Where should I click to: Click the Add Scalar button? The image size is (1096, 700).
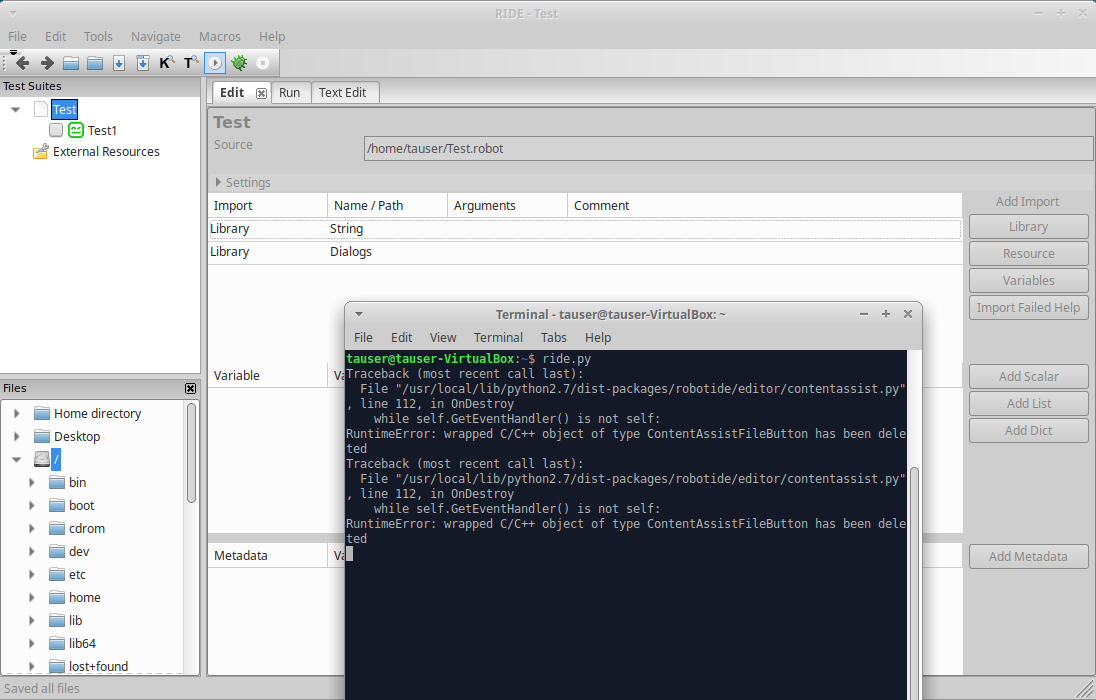point(1028,376)
